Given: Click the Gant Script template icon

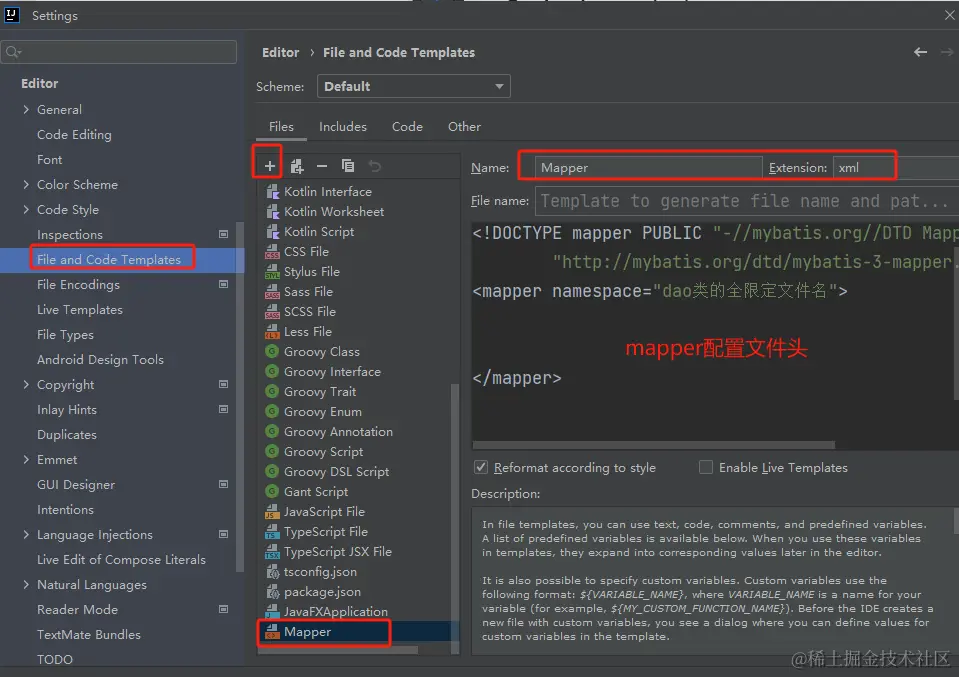Looking at the screenshot, I should (x=272, y=492).
